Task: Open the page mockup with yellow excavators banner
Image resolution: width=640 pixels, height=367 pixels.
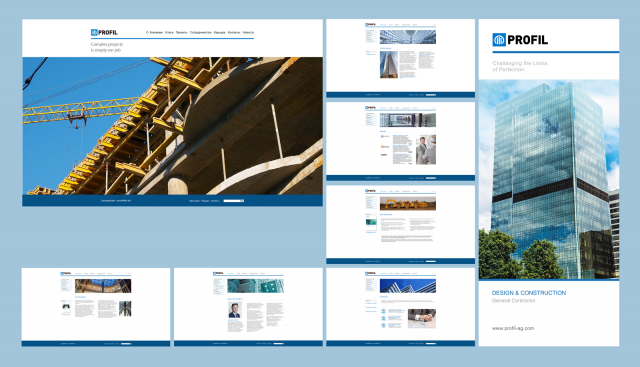Action: click(x=400, y=225)
